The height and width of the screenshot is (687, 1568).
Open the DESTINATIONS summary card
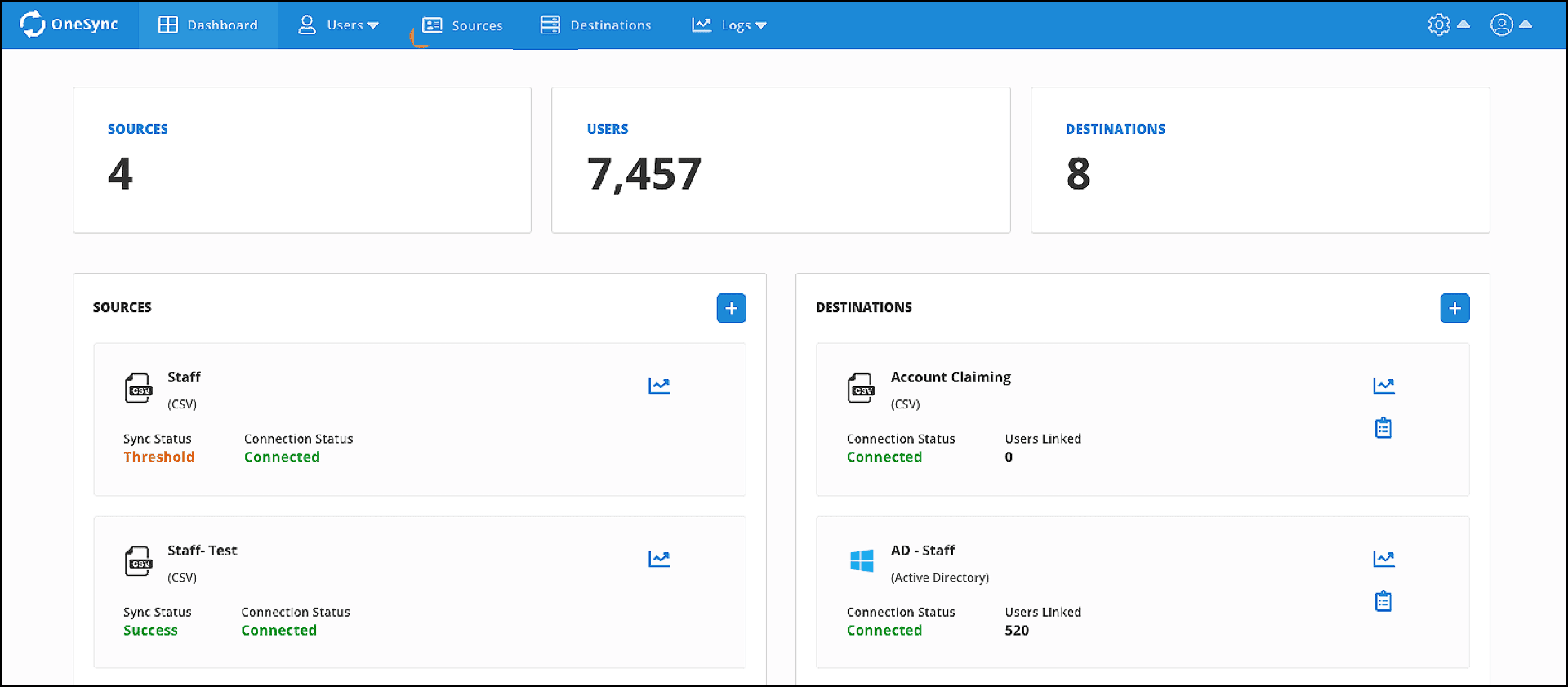pyautogui.click(x=1260, y=160)
